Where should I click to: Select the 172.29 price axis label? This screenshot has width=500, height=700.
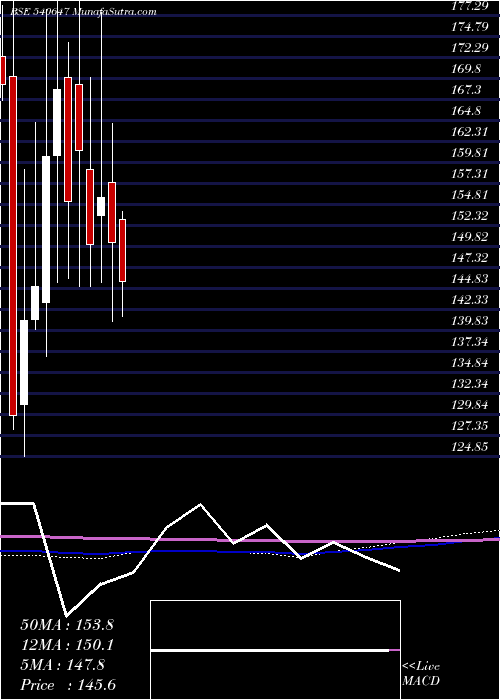coord(470,48)
